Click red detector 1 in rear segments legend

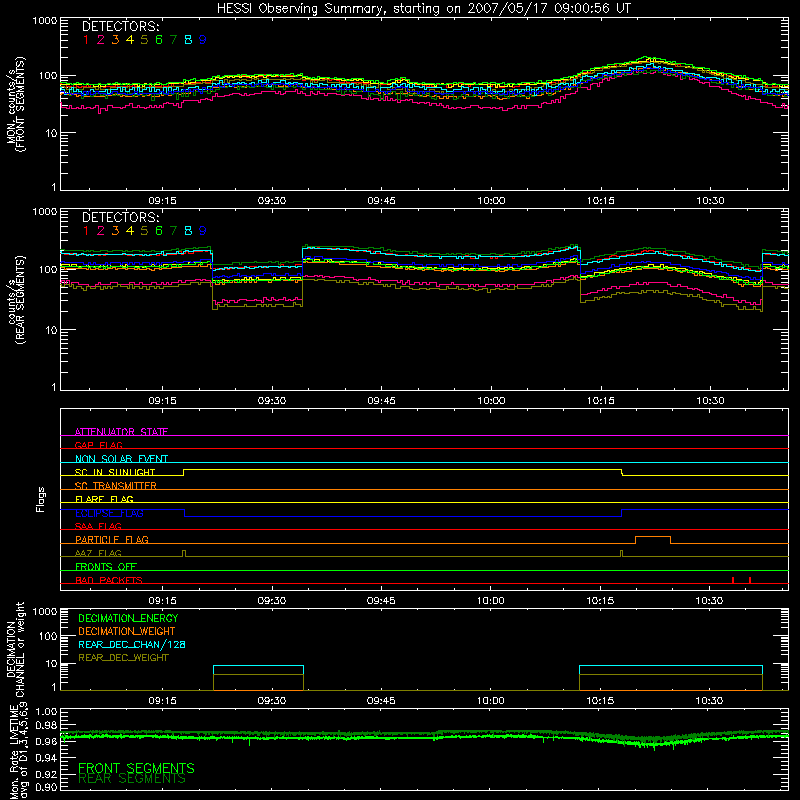[86, 231]
